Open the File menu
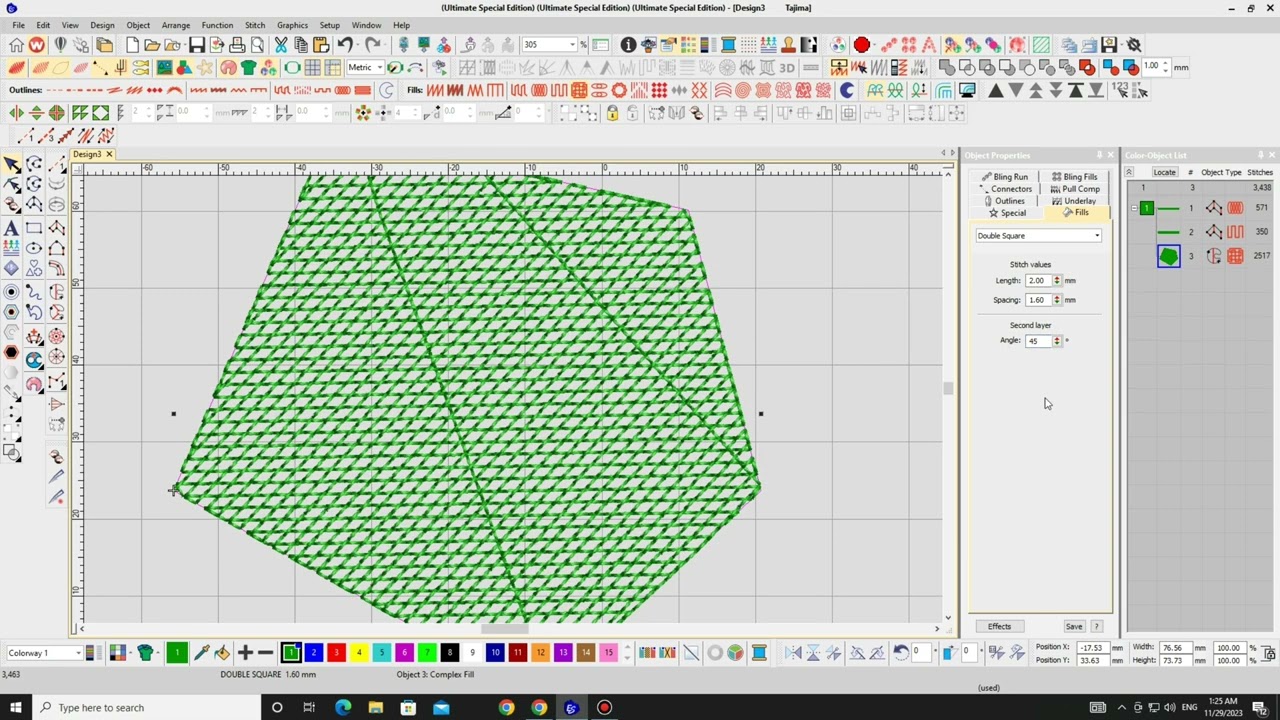 (x=19, y=25)
